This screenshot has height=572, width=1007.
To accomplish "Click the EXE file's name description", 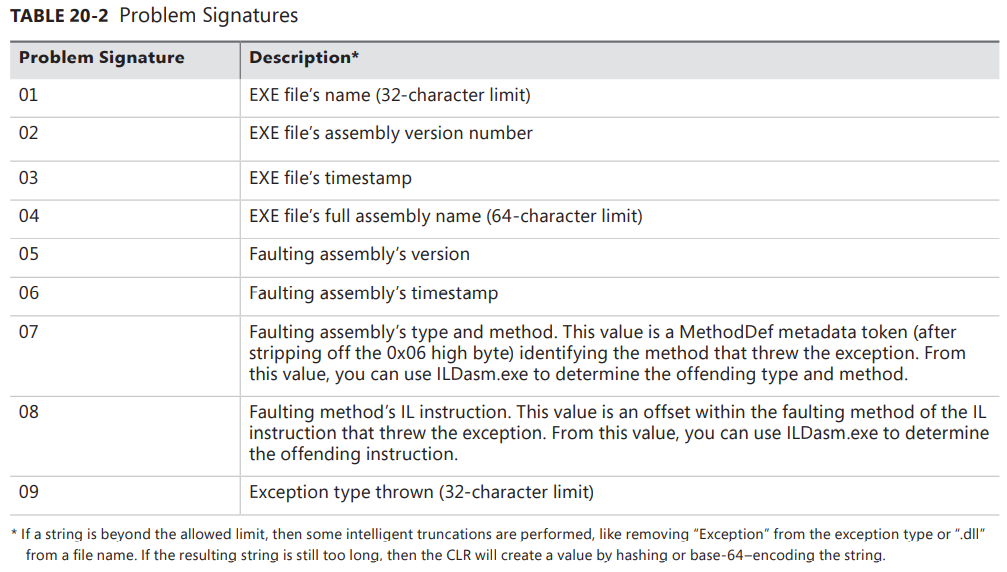I will [389, 96].
